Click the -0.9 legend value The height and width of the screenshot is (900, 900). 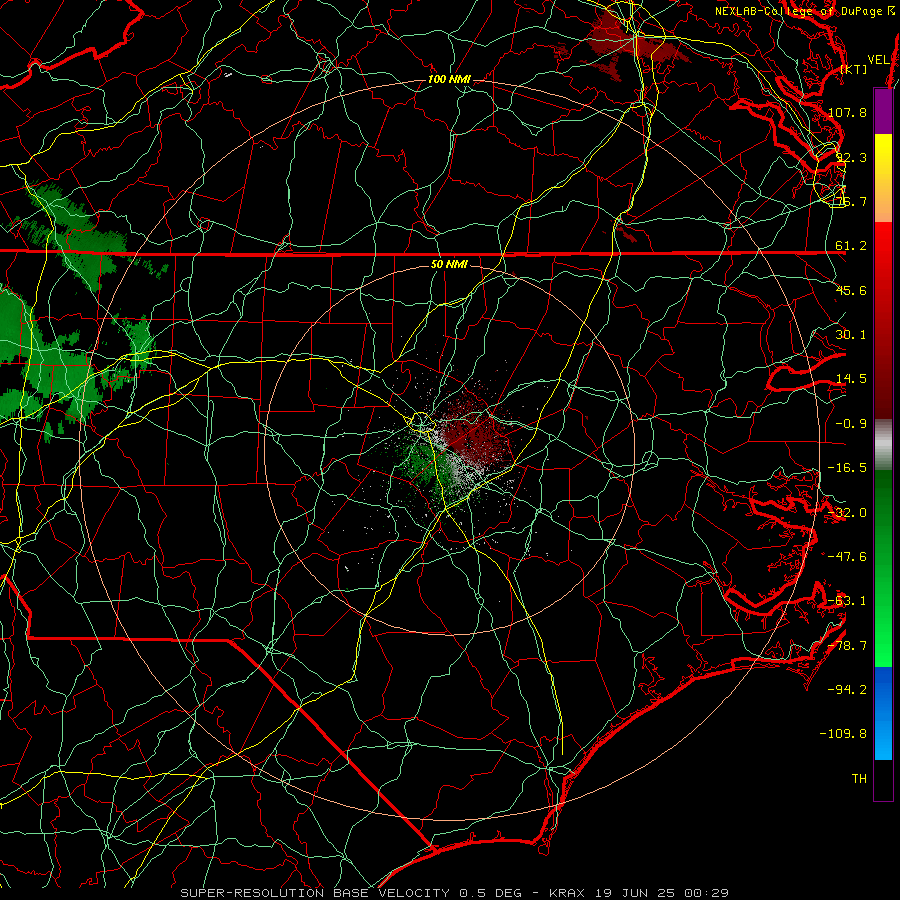point(851,424)
